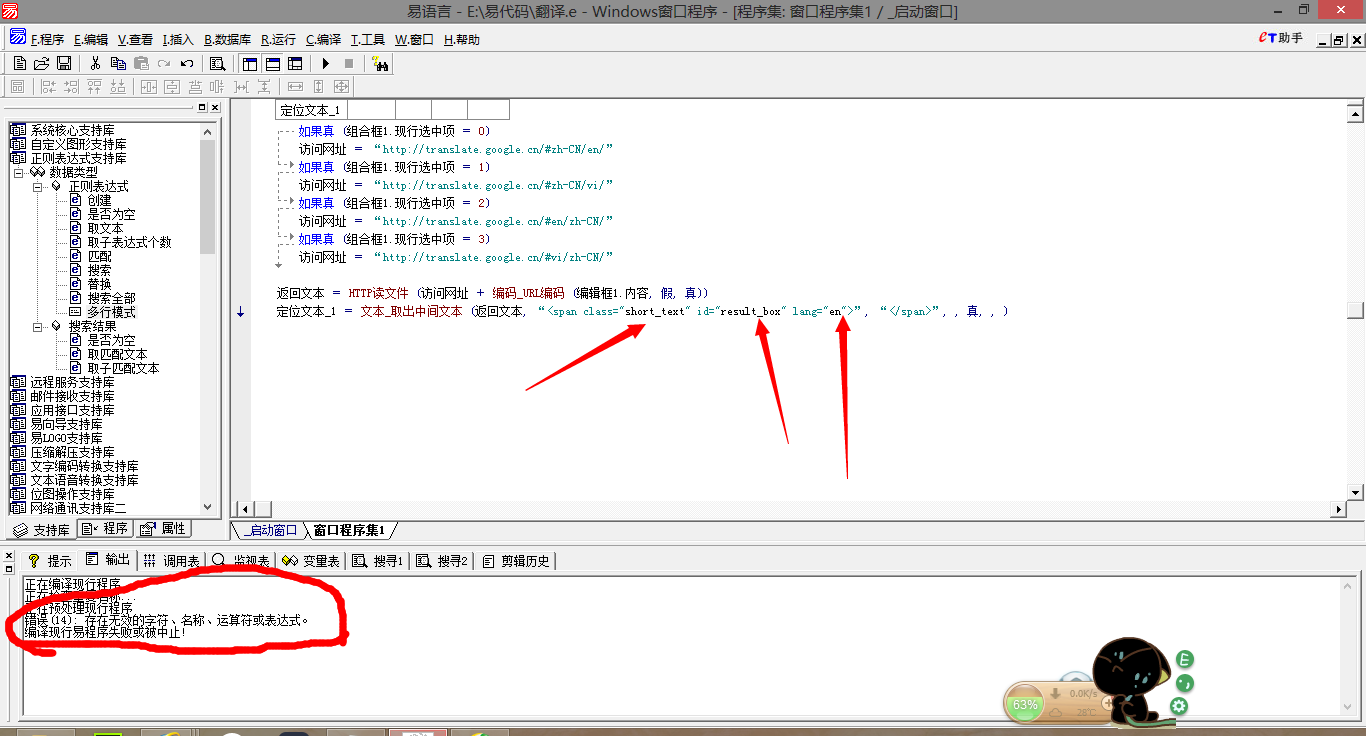Image resolution: width=1366 pixels, height=736 pixels.
Task: Select the 取子表达式个数 method item
Action: click(130, 242)
